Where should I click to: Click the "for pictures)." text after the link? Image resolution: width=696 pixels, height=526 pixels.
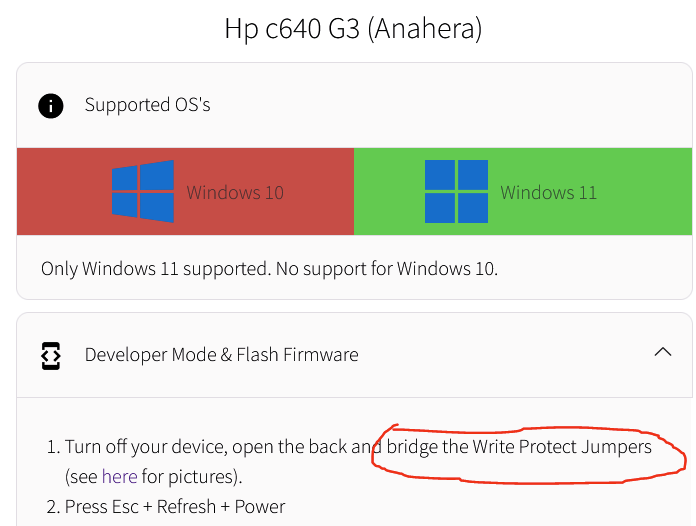click(x=192, y=477)
